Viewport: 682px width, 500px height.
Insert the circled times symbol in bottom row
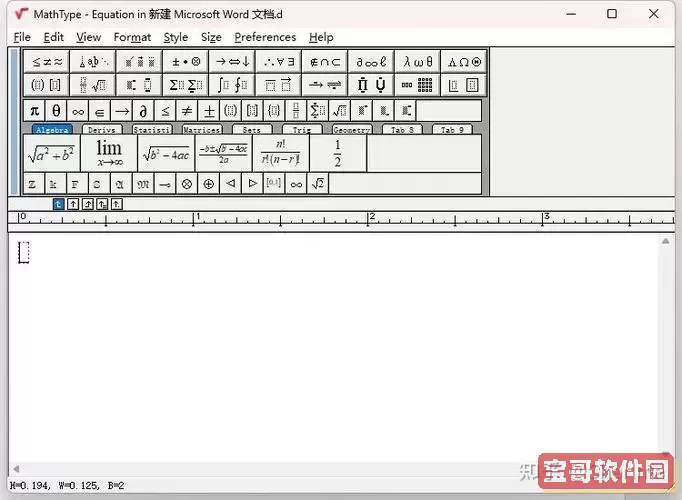(x=187, y=184)
